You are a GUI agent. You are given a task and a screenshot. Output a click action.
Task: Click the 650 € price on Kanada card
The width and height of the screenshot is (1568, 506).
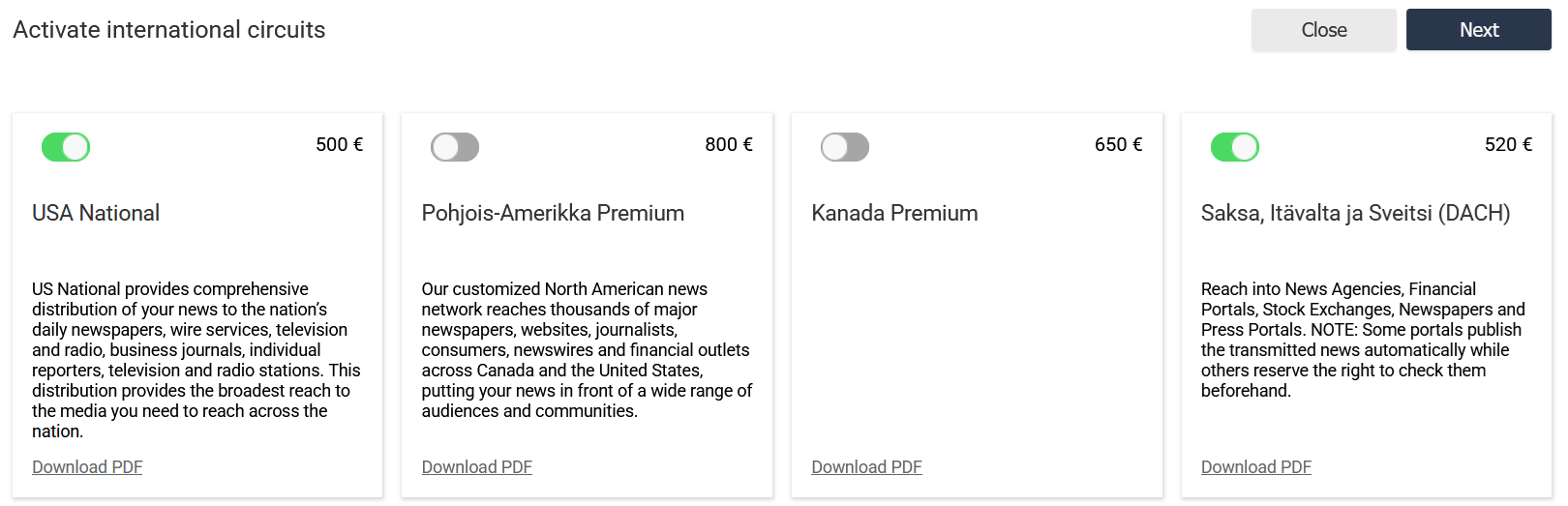(1118, 144)
